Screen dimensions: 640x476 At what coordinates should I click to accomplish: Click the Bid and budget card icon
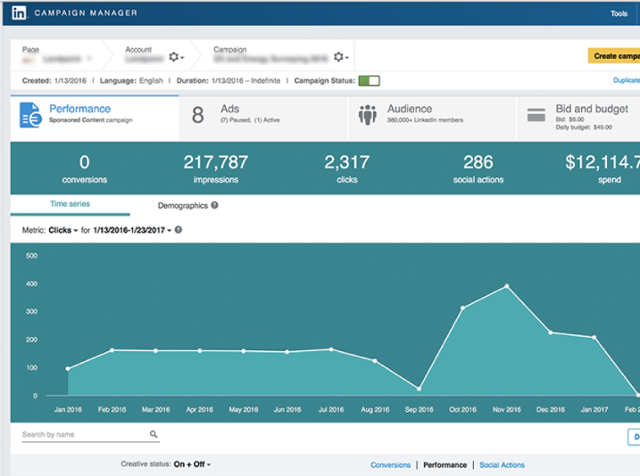pyautogui.click(x=536, y=115)
